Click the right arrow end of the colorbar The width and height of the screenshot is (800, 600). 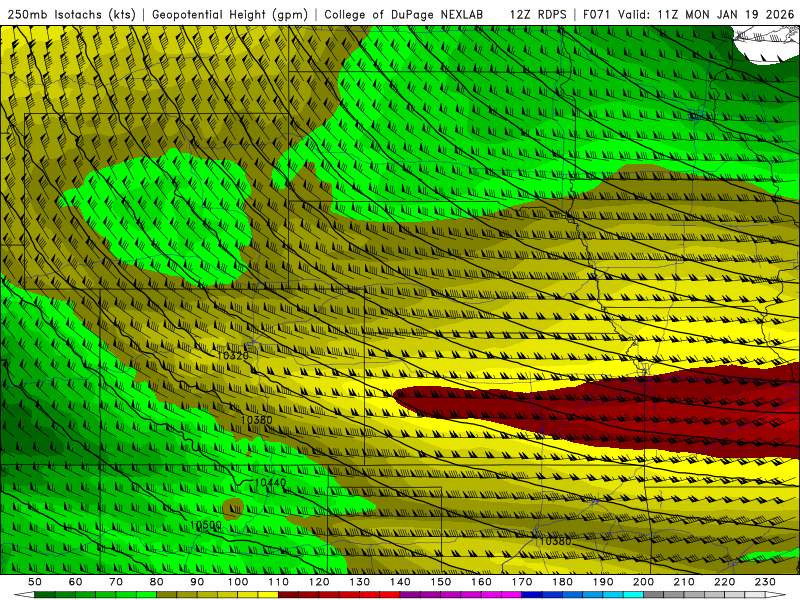[x=776, y=595]
